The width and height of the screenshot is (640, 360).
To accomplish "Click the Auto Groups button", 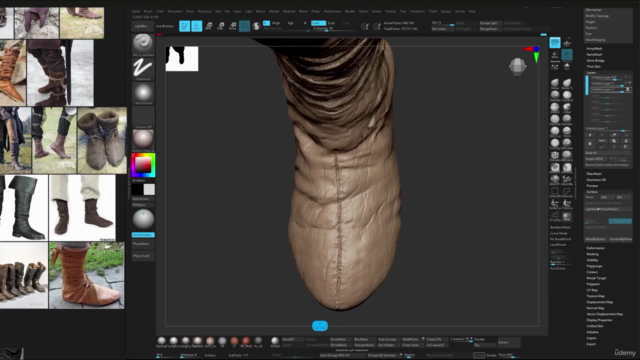I will pos(388,339).
